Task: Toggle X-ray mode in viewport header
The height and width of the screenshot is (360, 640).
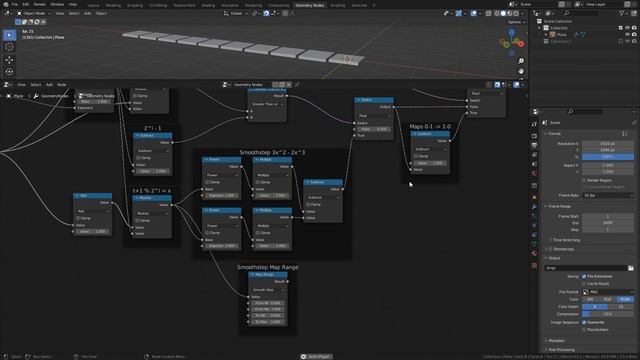Action: [489, 13]
